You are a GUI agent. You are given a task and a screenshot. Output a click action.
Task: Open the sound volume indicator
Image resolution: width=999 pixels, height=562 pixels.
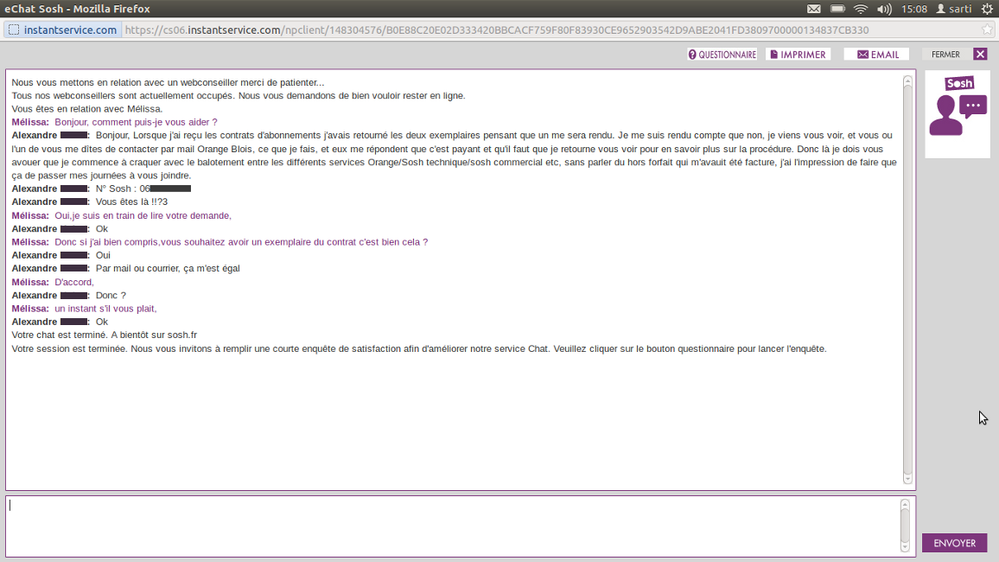pos(884,9)
